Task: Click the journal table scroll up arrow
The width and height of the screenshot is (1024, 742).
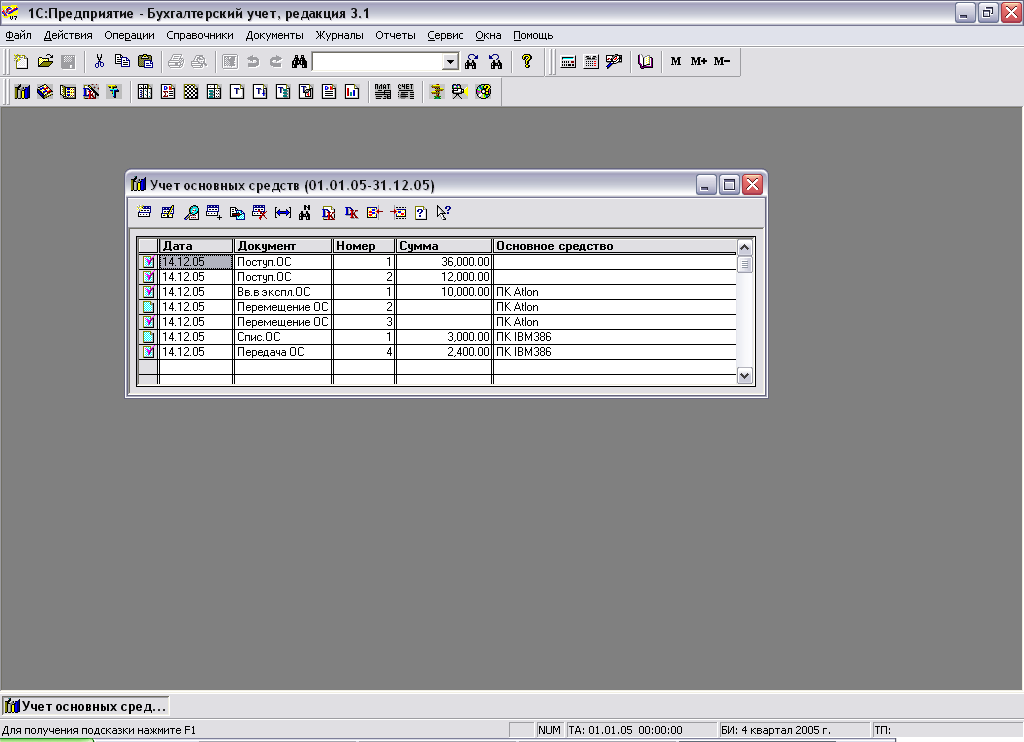Action: coord(744,248)
